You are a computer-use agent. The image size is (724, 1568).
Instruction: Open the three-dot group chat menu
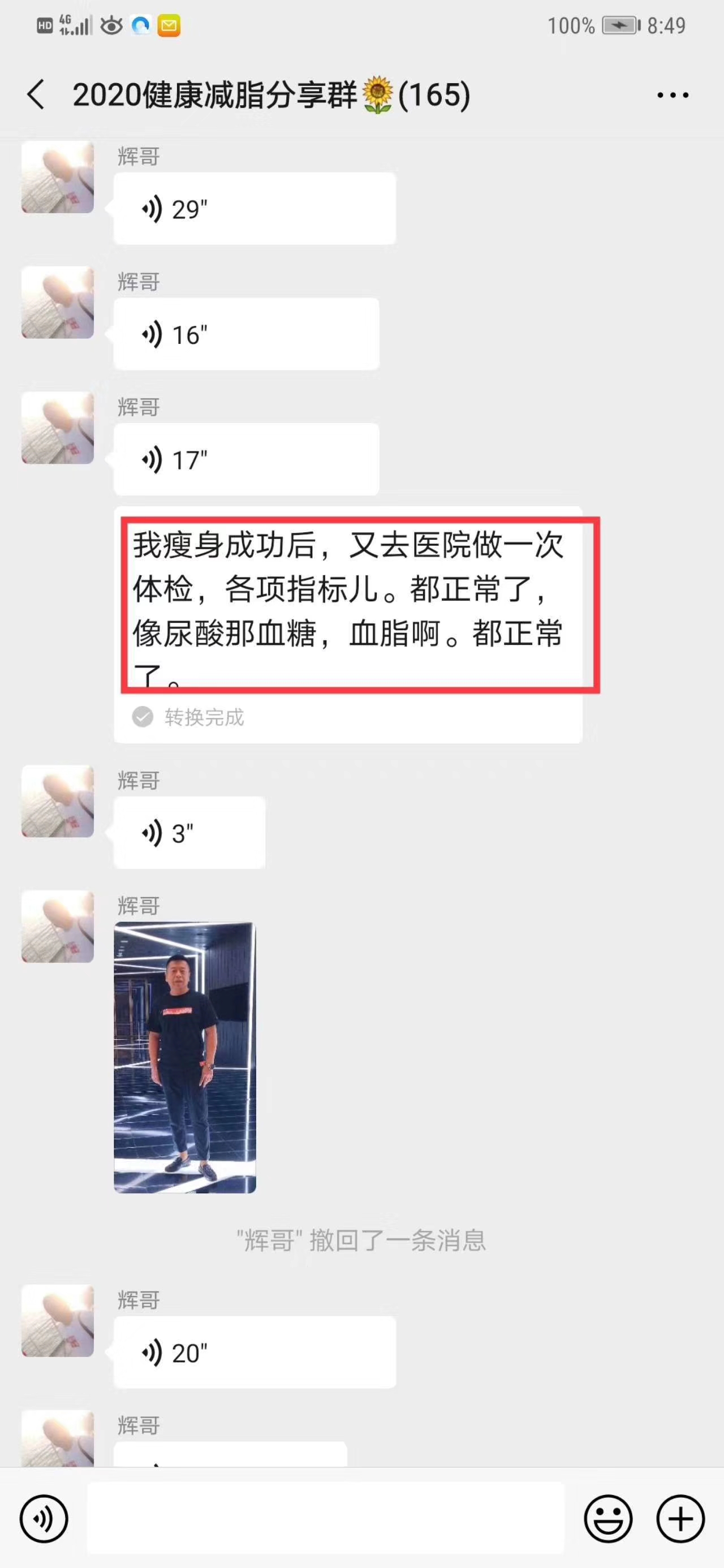[673, 95]
